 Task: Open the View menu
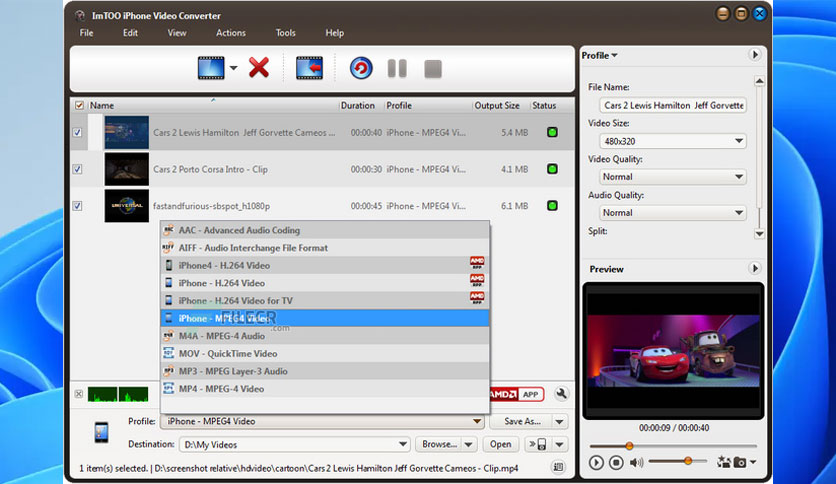click(177, 33)
